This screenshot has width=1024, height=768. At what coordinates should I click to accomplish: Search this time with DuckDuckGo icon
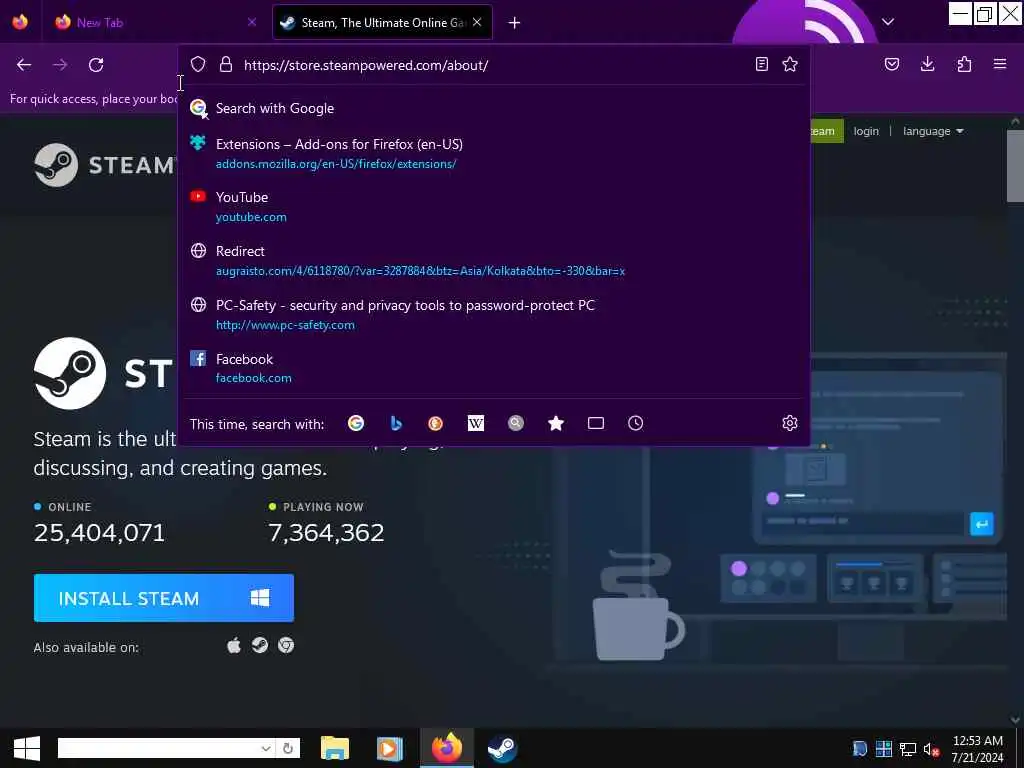coord(436,423)
